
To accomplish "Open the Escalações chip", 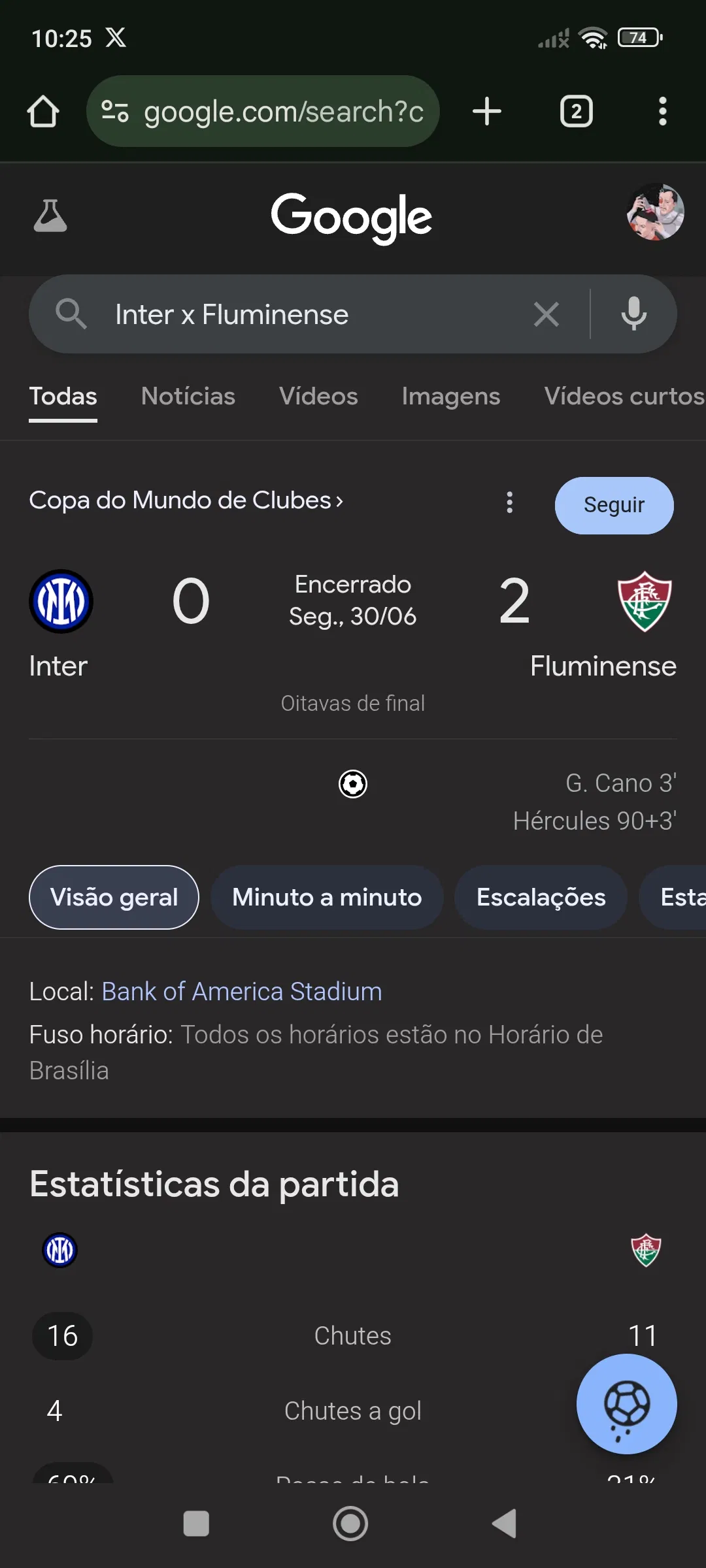I will click(541, 897).
